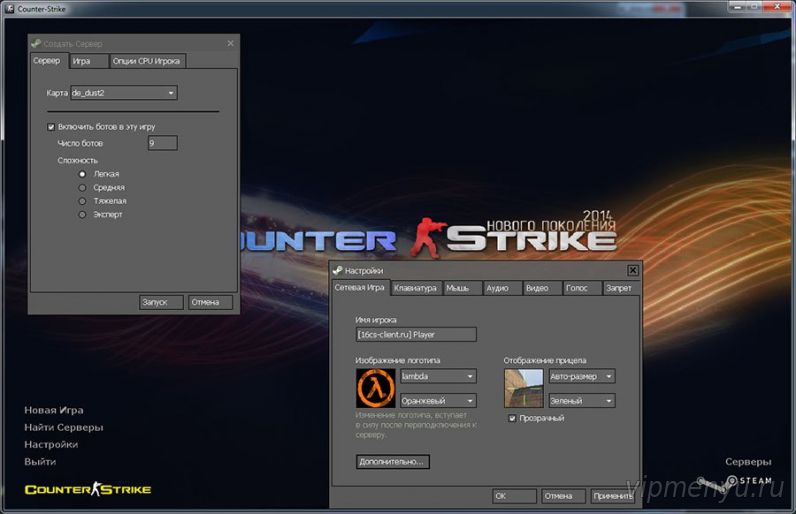Image resolution: width=796 pixels, height=514 pixels.
Task: Select Эксперт difficulty radio button
Action: pos(82,215)
